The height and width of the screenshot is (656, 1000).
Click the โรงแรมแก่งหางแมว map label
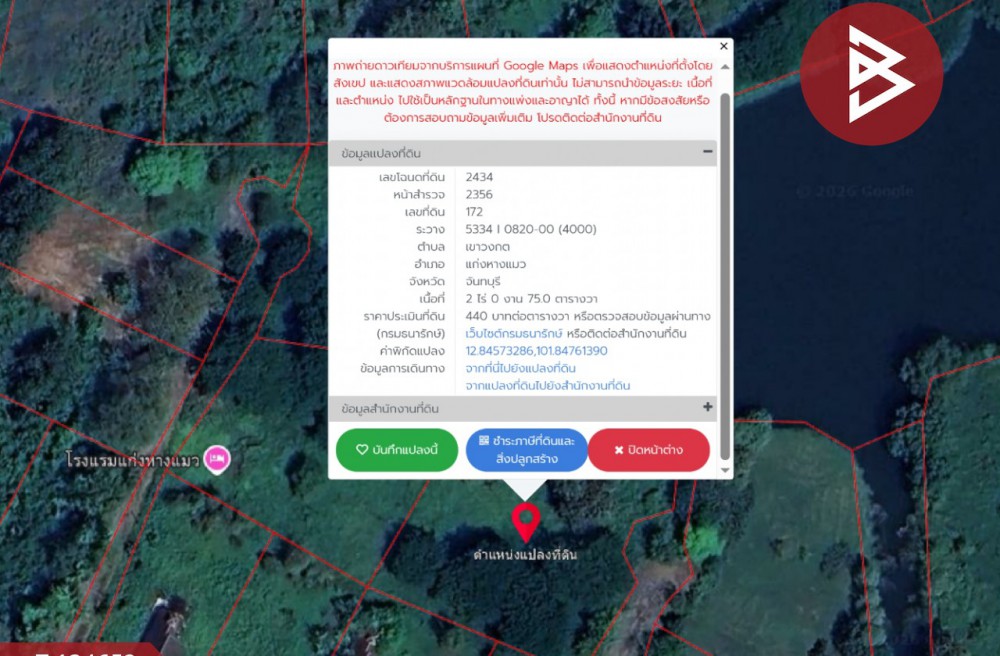click(133, 460)
